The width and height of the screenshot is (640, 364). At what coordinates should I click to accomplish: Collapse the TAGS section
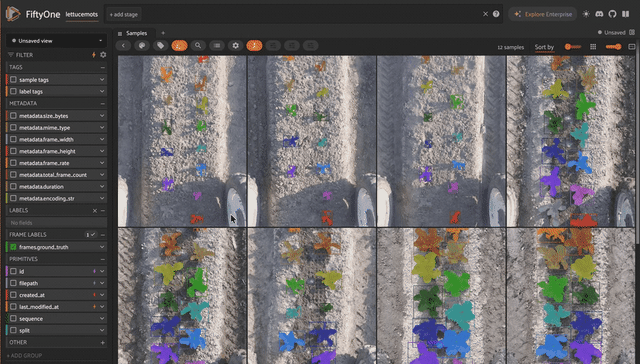pyautogui.click(x=102, y=67)
